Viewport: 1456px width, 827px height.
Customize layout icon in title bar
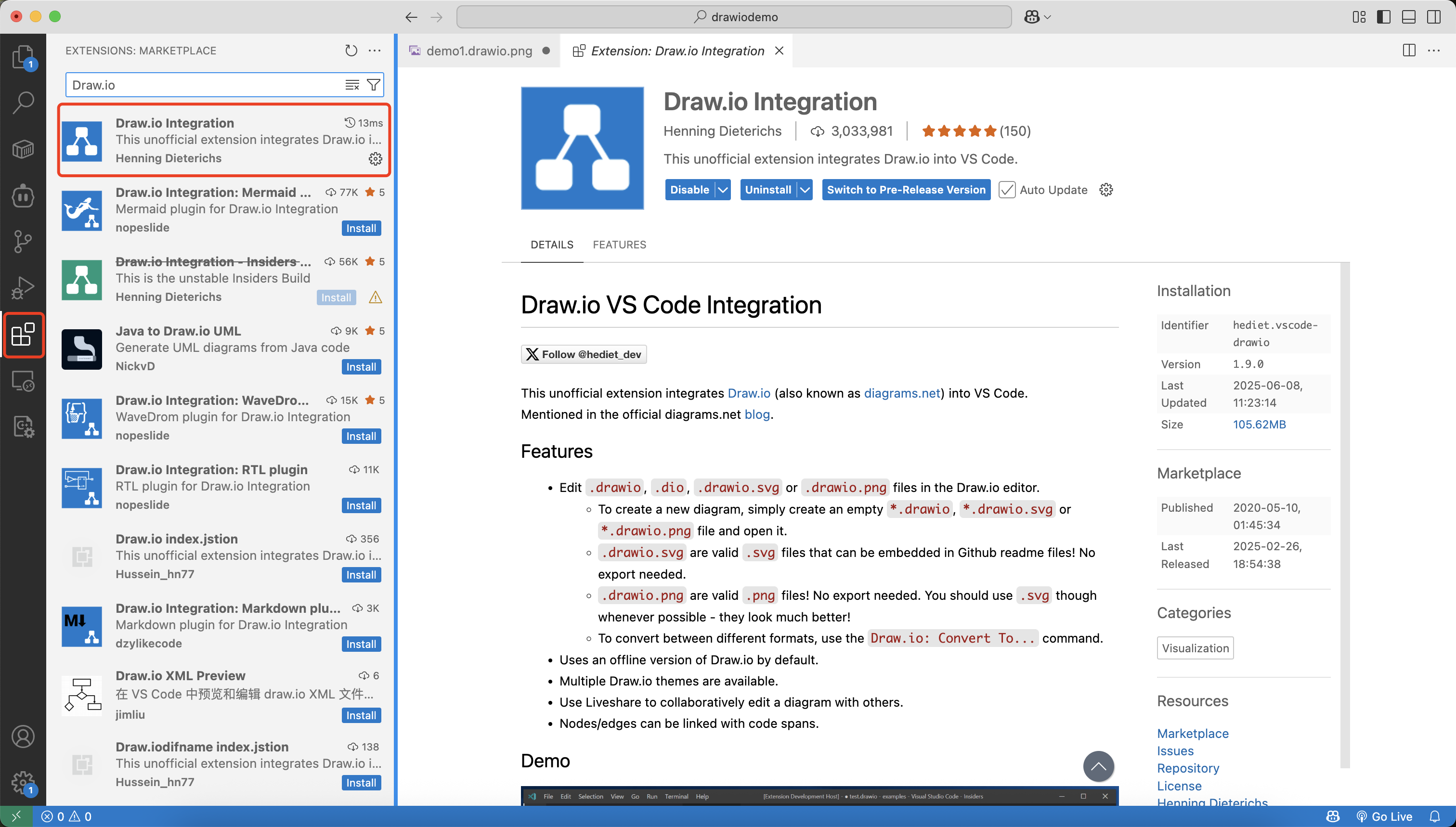coord(1359,17)
